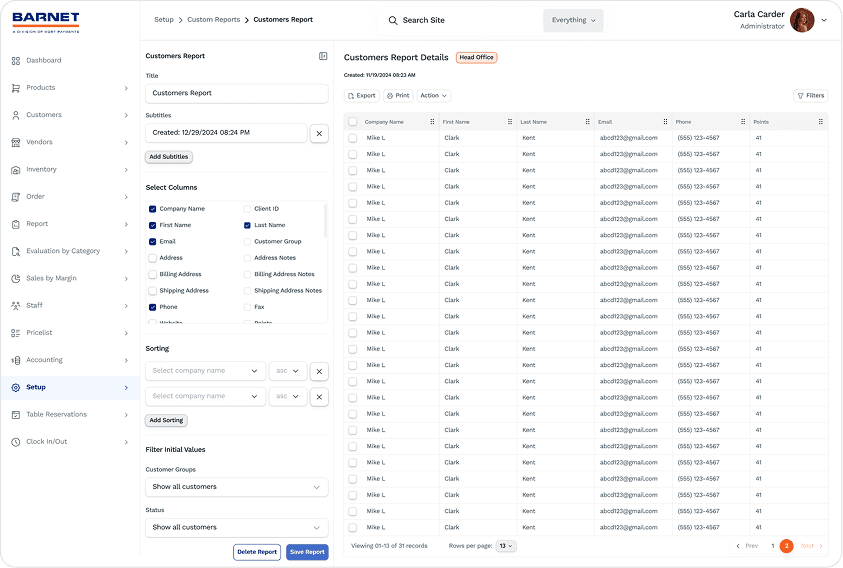
Task: Remove the Created subtitle with X
Action: 319,133
